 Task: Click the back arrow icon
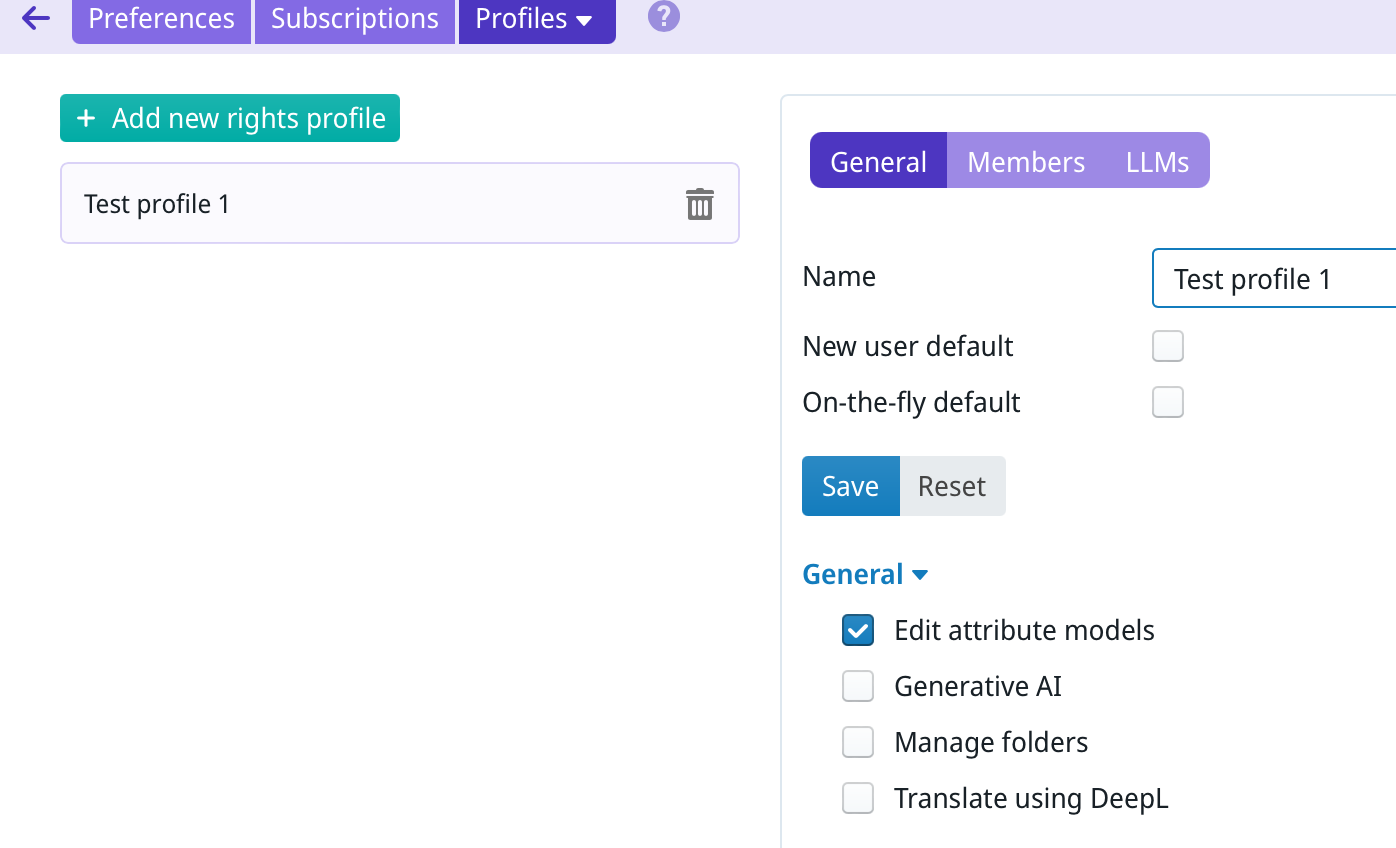[x=35, y=18]
